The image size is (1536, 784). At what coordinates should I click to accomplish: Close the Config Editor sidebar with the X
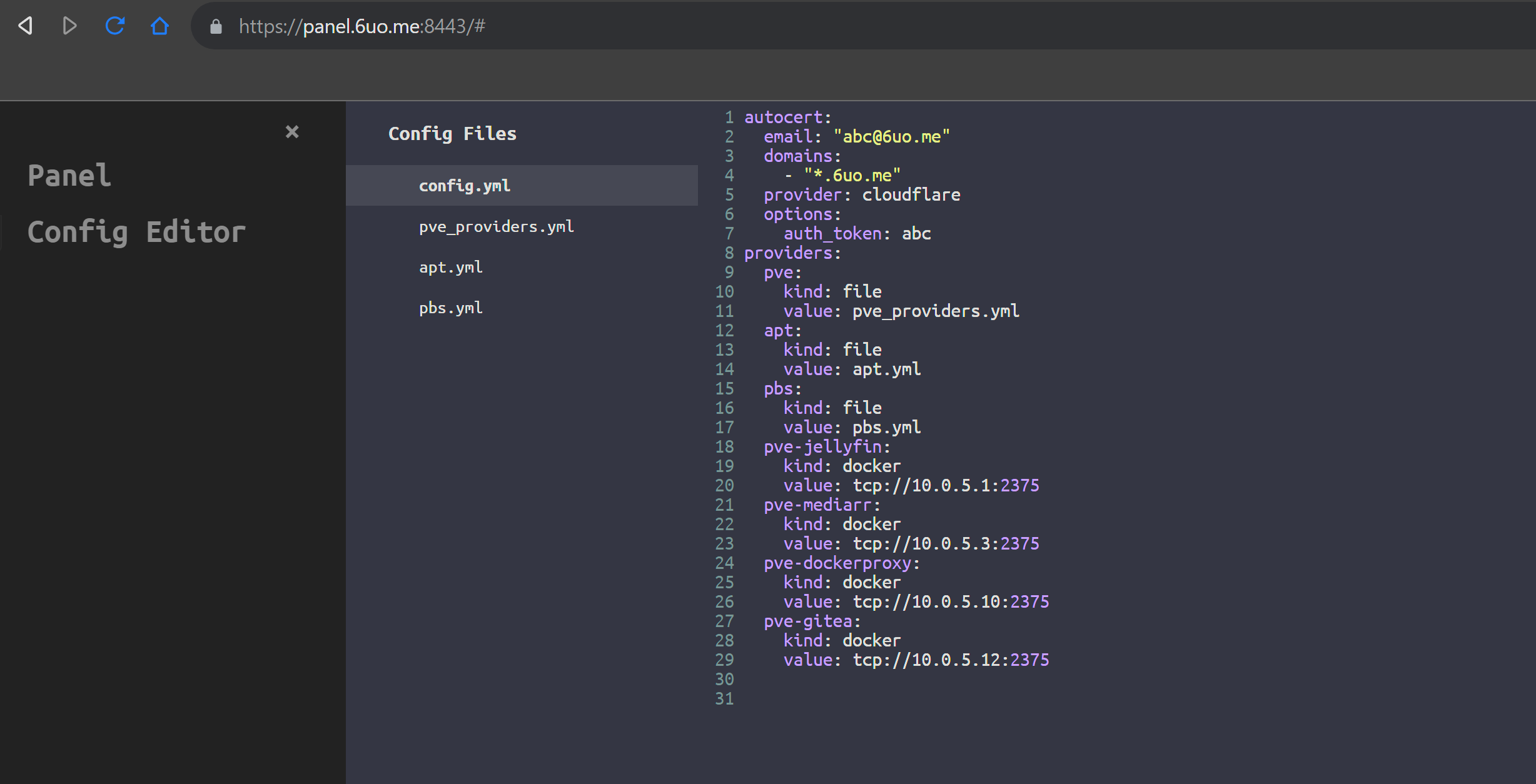click(x=291, y=131)
